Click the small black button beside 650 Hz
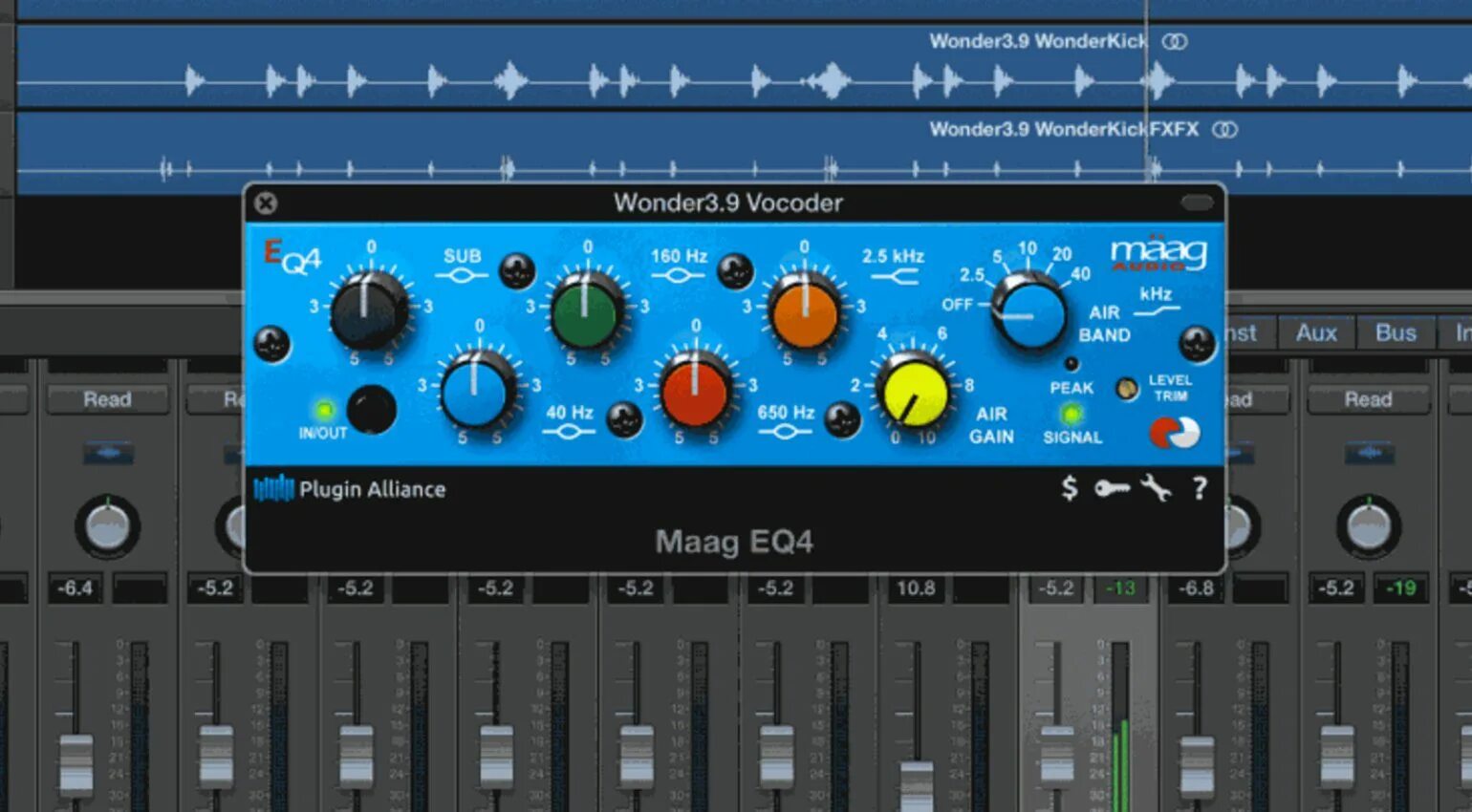The width and height of the screenshot is (1472, 812). point(842,419)
